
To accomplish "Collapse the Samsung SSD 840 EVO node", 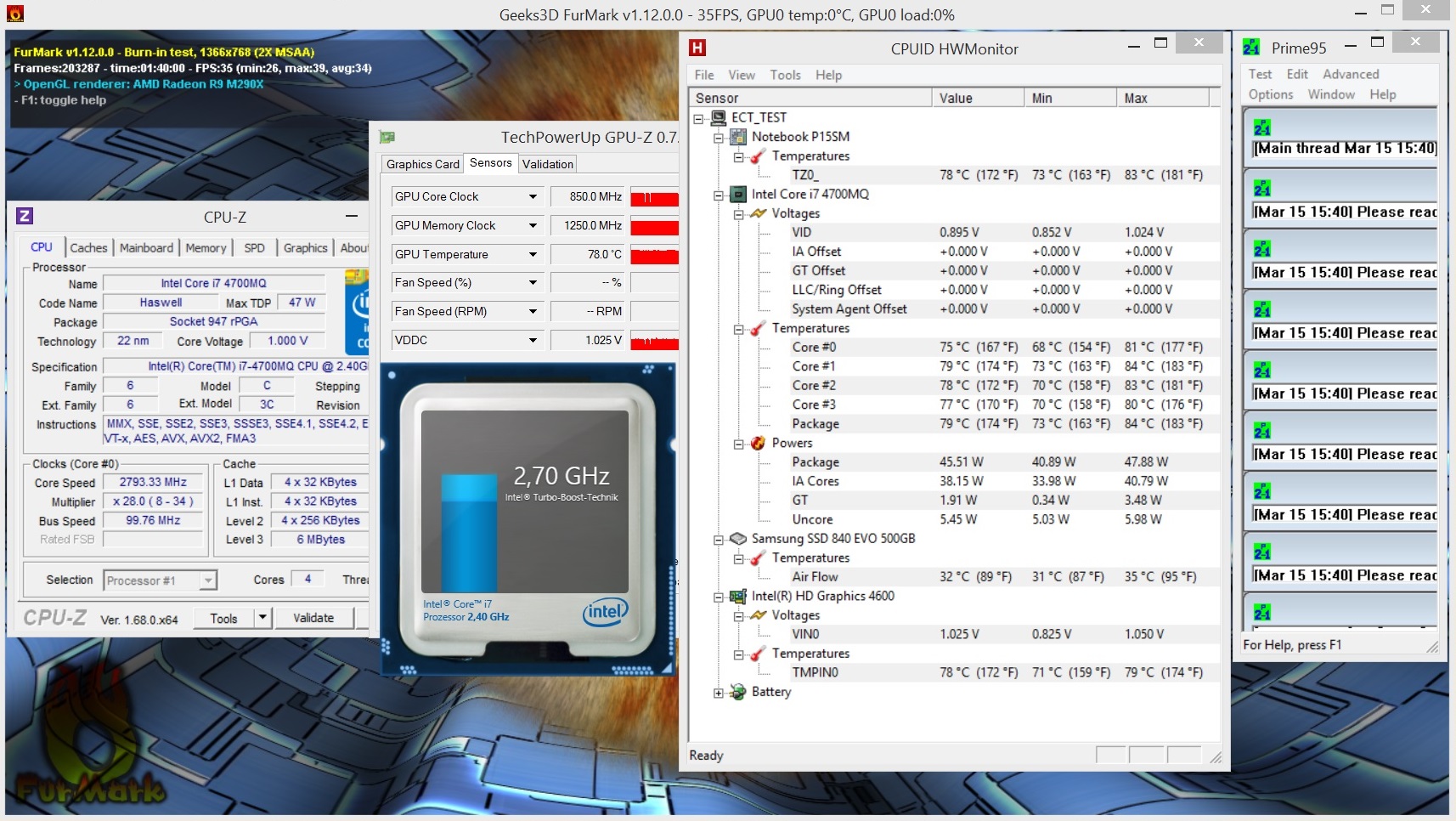I will (719, 540).
